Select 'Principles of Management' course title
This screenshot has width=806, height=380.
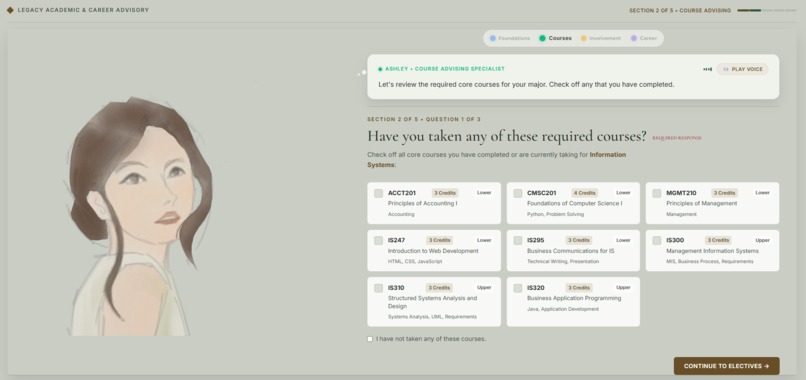701,204
